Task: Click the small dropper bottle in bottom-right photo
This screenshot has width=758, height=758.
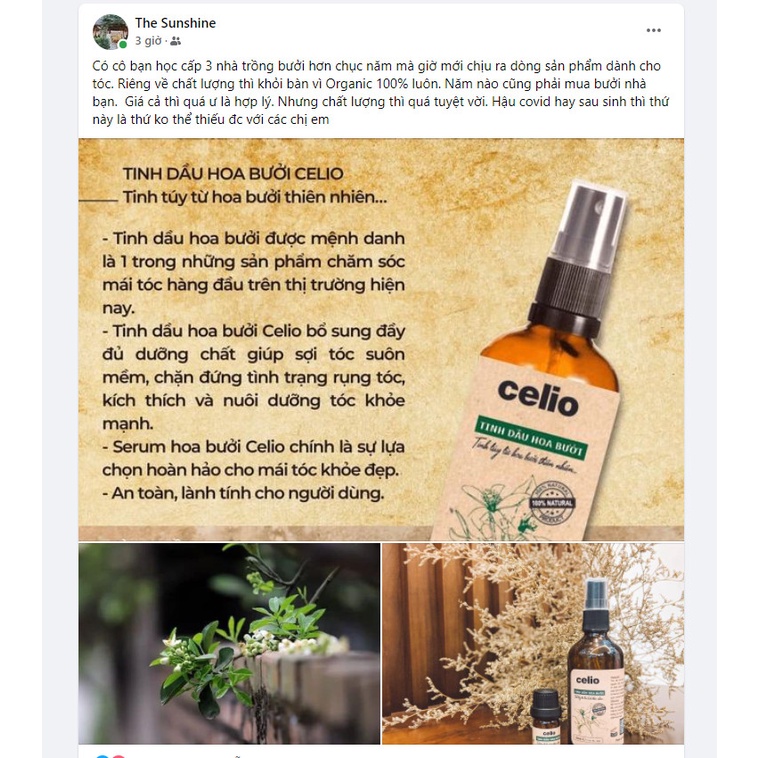Action: coord(547,716)
